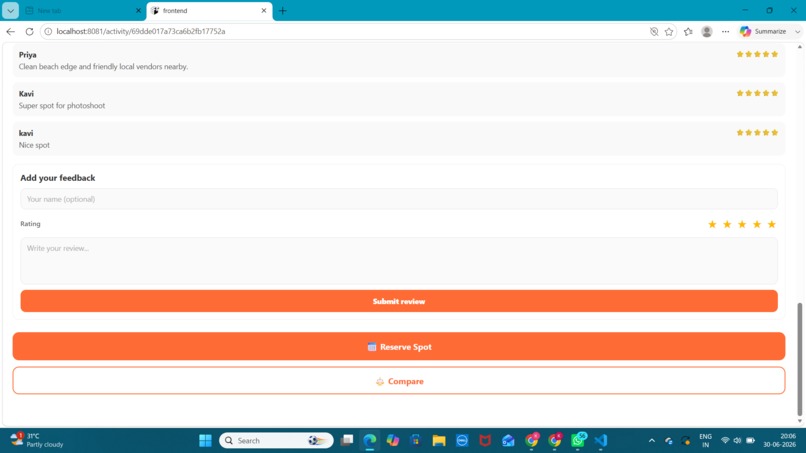
Task: Open a new browser tab with plus
Action: [283, 10]
